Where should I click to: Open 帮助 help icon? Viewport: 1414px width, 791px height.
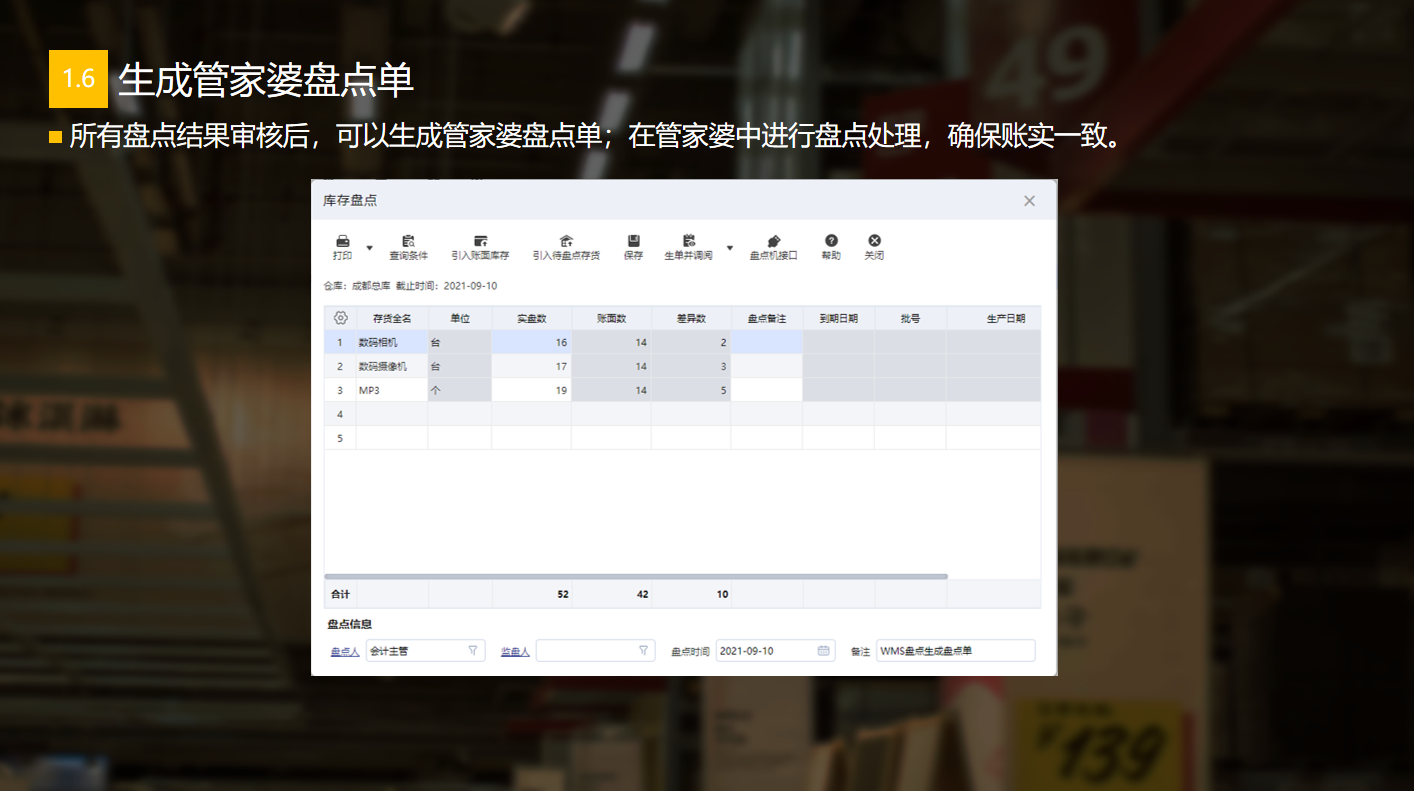tap(831, 242)
